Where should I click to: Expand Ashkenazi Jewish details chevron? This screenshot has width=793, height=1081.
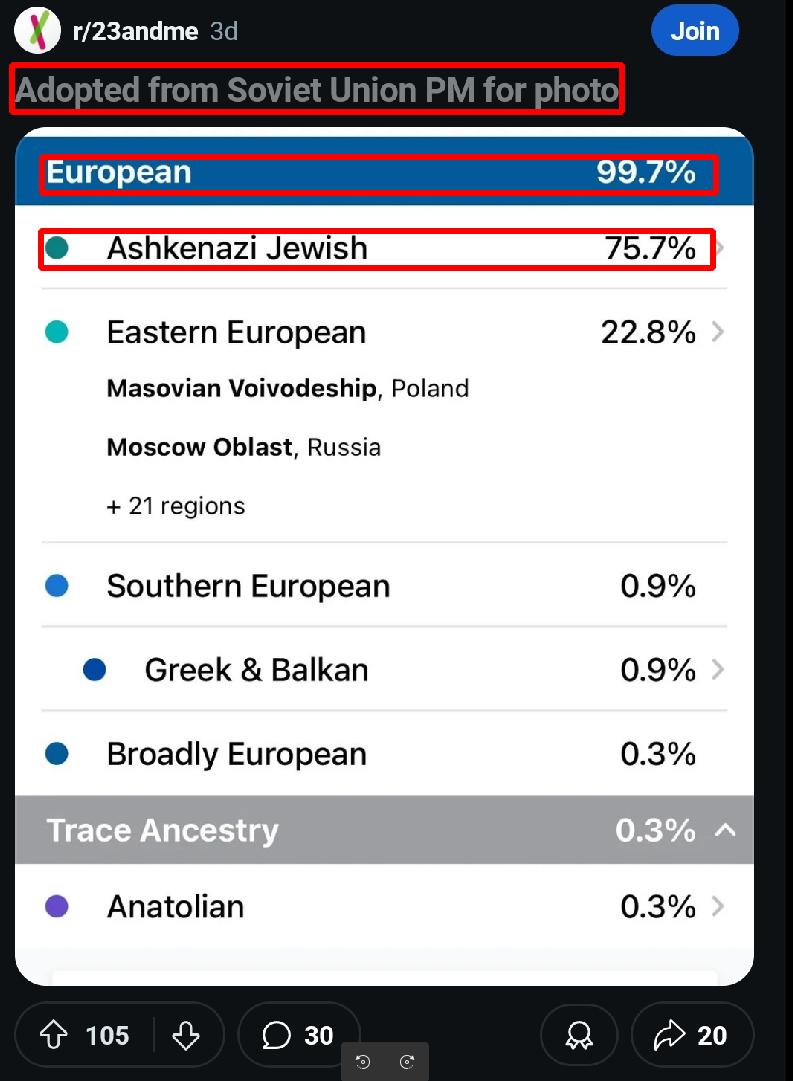click(719, 248)
